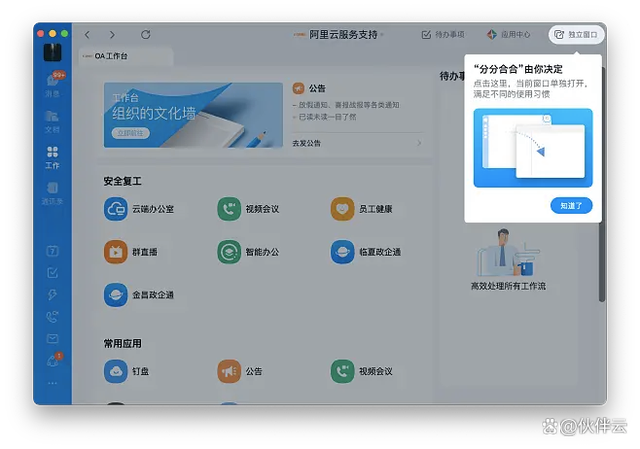The width and height of the screenshot is (640, 449).
Task: Dismiss tooltip with 知道了 button
Action: [571, 206]
